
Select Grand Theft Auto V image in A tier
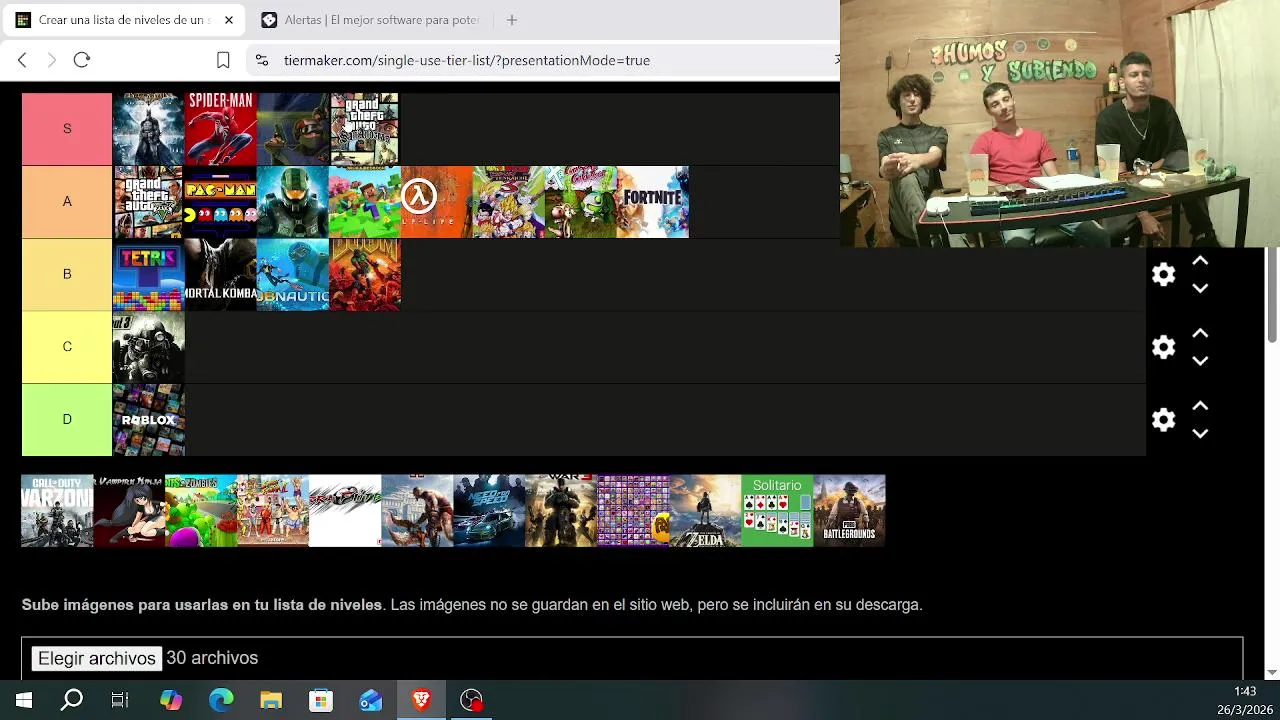(x=148, y=202)
